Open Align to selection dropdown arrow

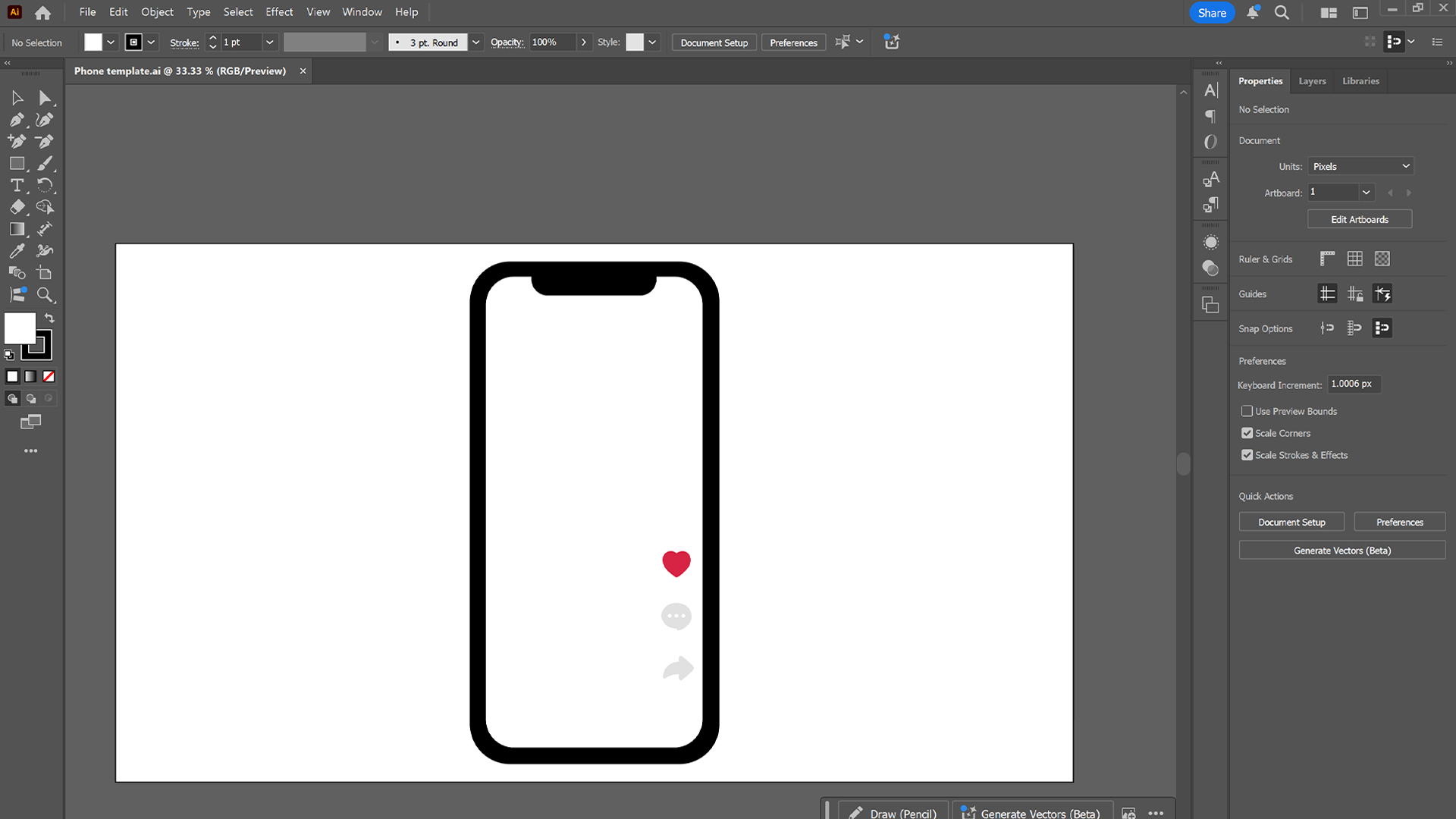859,42
